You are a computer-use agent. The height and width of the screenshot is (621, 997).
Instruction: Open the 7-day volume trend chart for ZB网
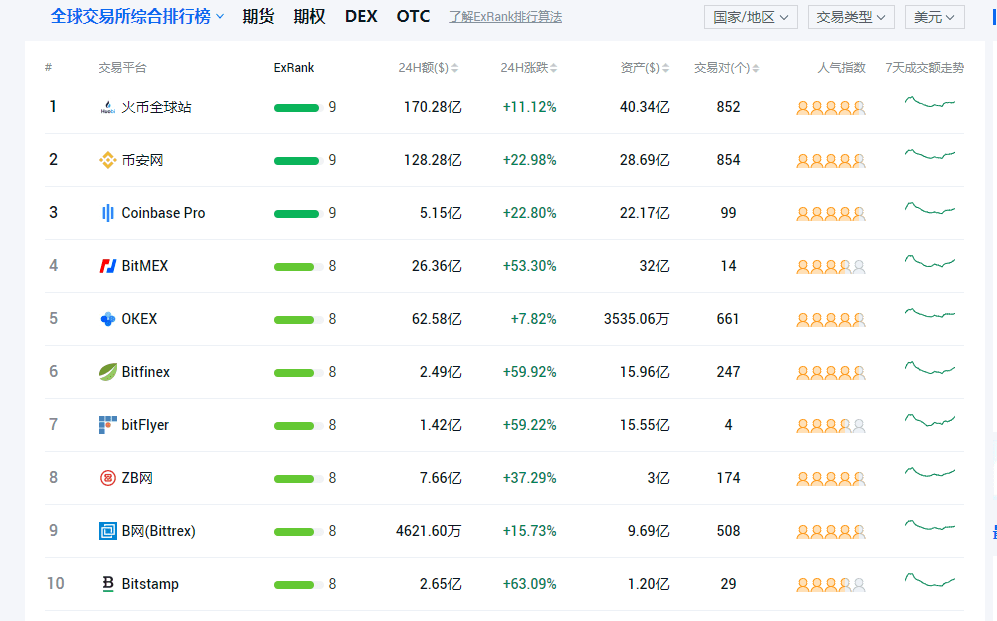pyautogui.click(x=930, y=472)
